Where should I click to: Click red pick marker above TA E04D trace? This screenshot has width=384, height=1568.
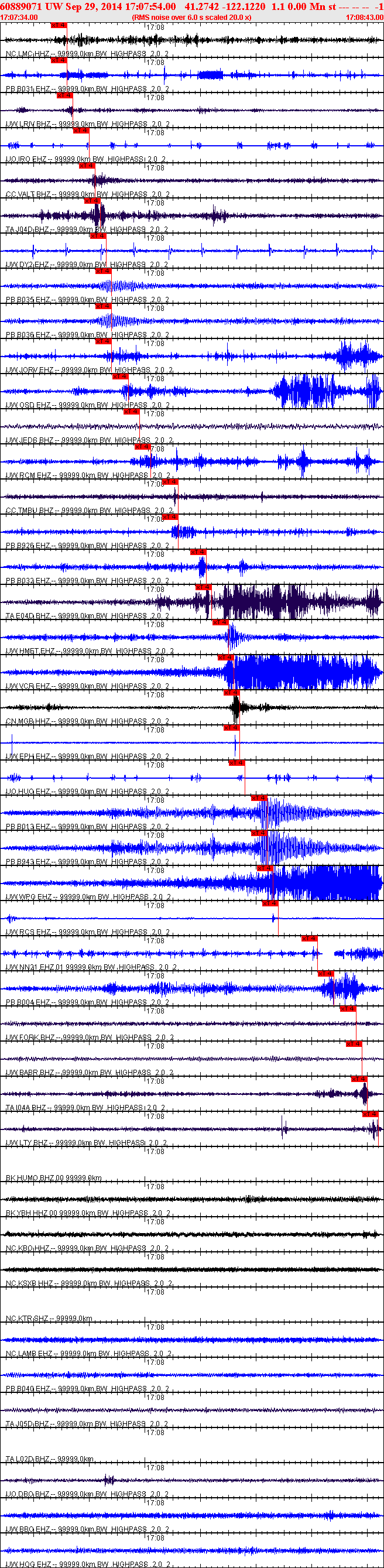point(203,587)
